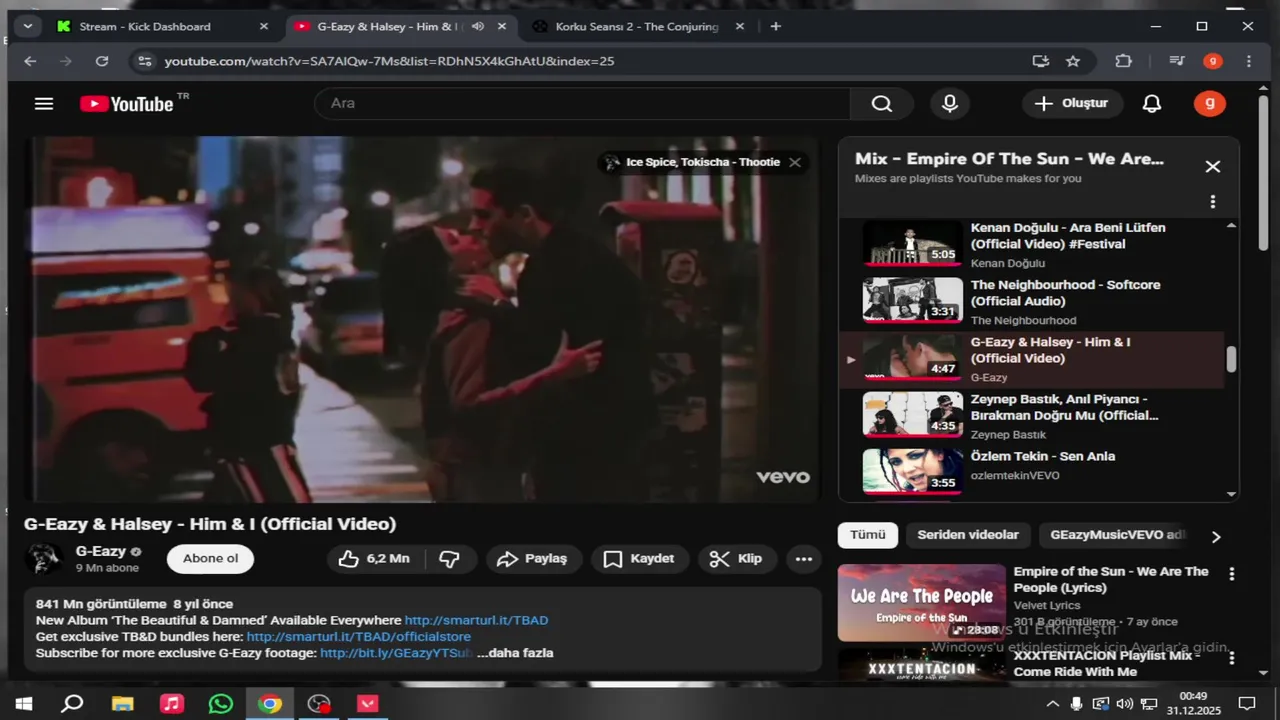The height and width of the screenshot is (720, 1280).
Task: Open Chrome media controls icon
Action: pos(1177,61)
